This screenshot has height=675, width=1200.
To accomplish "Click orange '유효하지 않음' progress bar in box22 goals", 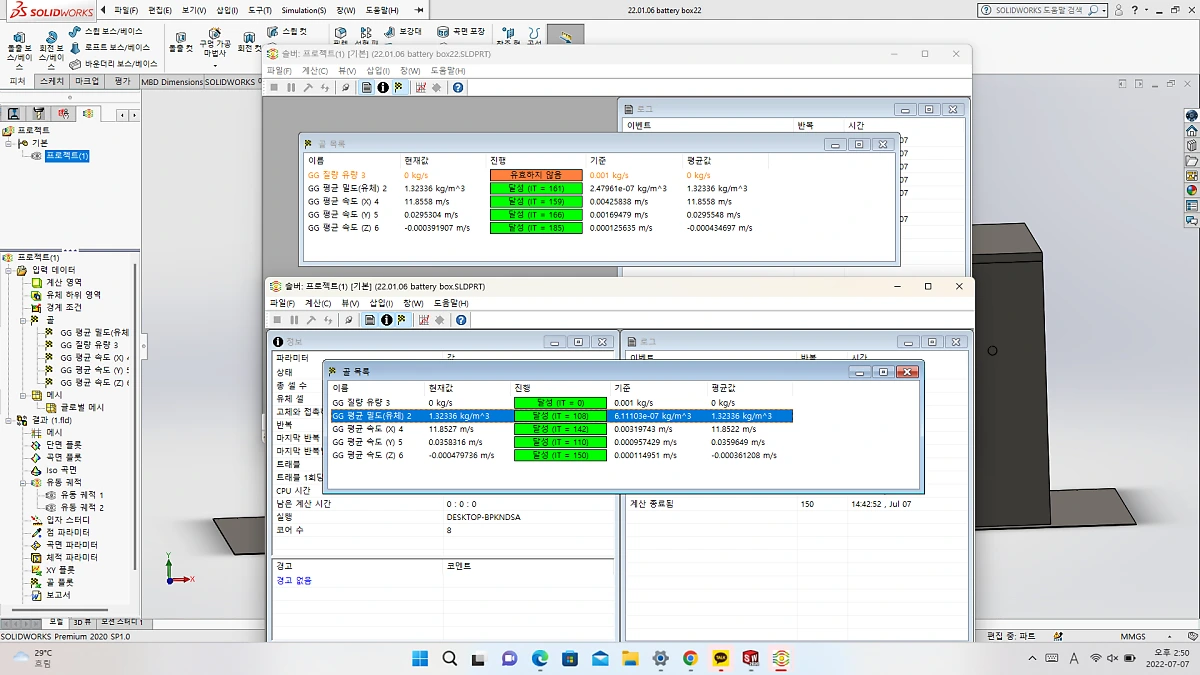I will click(x=536, y=175).
